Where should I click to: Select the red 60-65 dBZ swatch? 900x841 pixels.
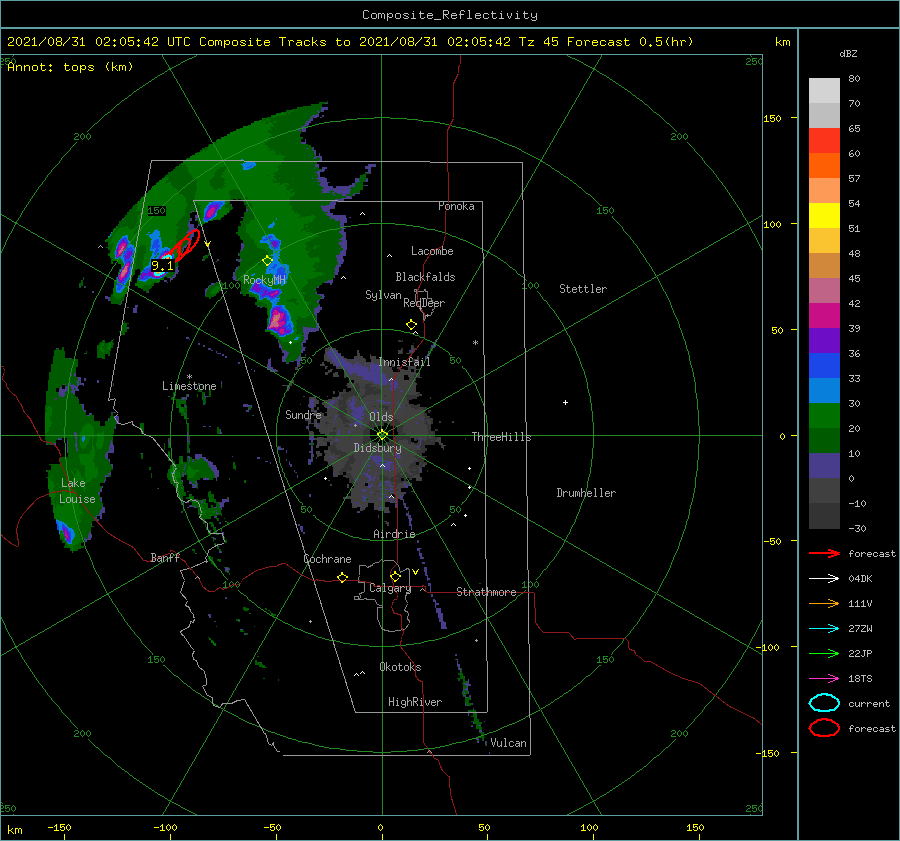(824, 141)
